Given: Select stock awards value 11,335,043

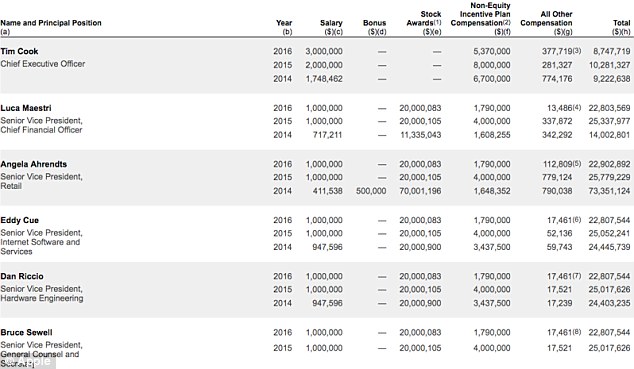Looking at the screenshot, I should (421, 135).
